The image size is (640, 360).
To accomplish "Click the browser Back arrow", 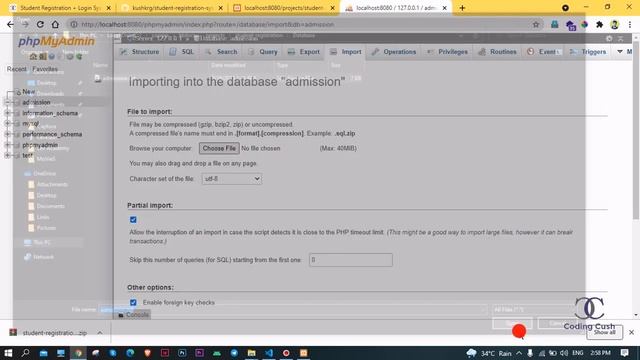I will (10, 24).
